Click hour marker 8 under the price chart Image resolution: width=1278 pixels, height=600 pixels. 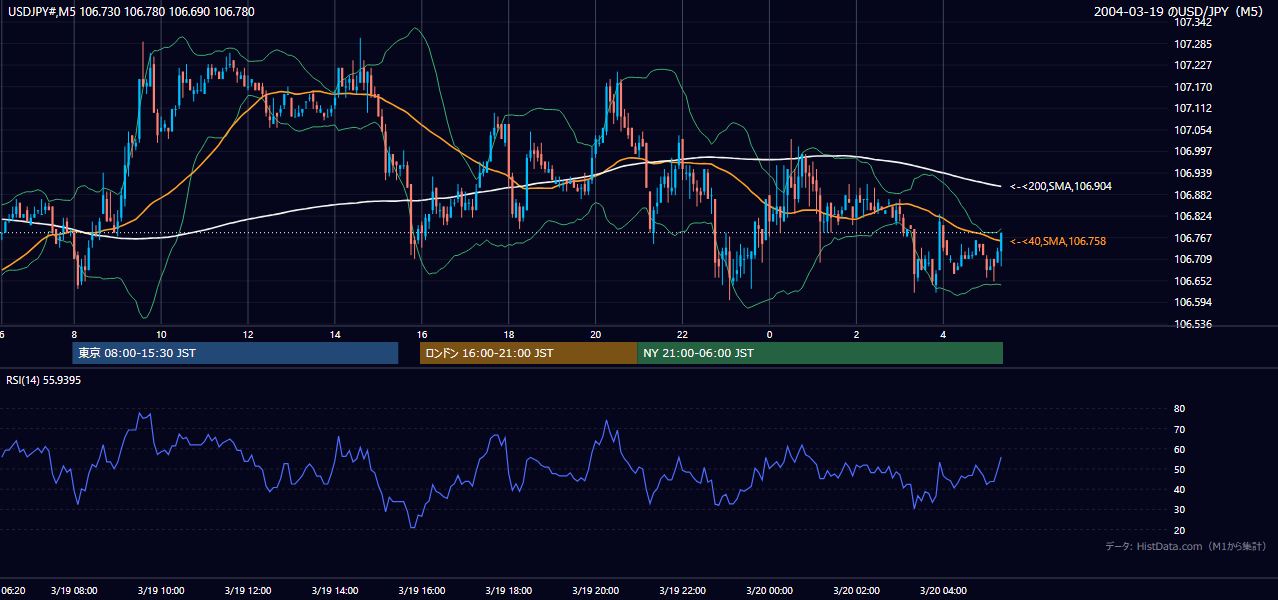[74, 334]
